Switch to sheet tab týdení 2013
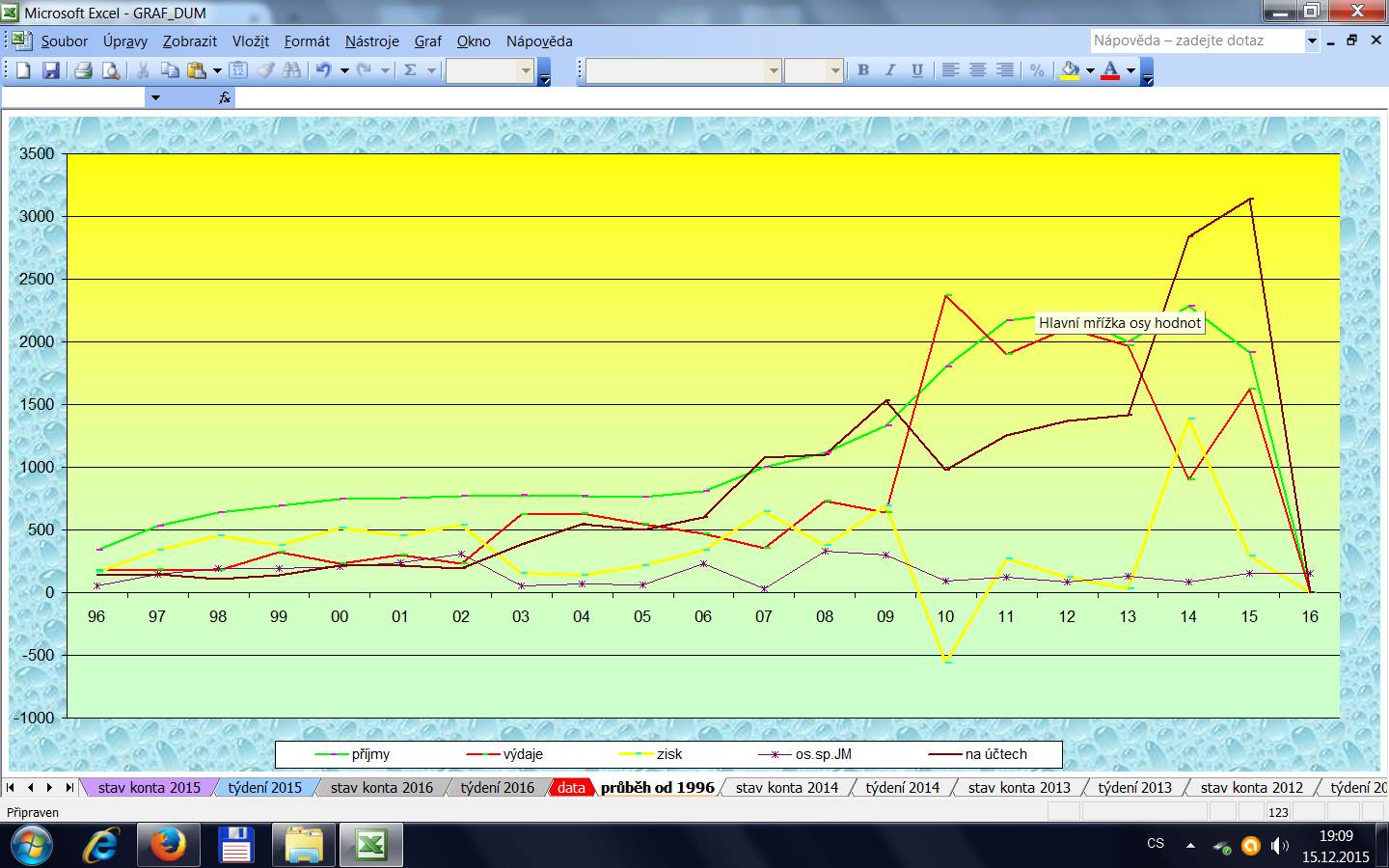The image size is (1389, 868). click(x=1135, y=788)
